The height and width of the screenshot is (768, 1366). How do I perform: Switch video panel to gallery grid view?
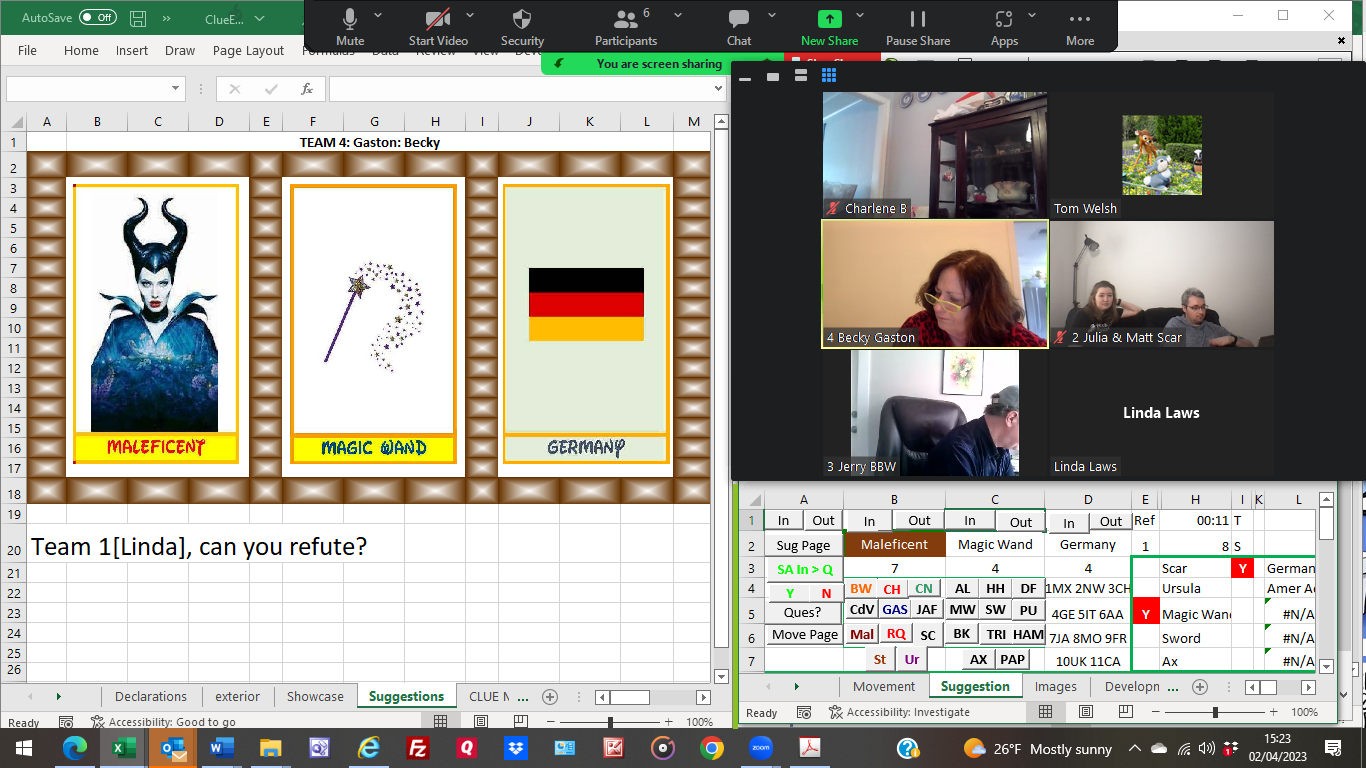click(x=828, y=76)
